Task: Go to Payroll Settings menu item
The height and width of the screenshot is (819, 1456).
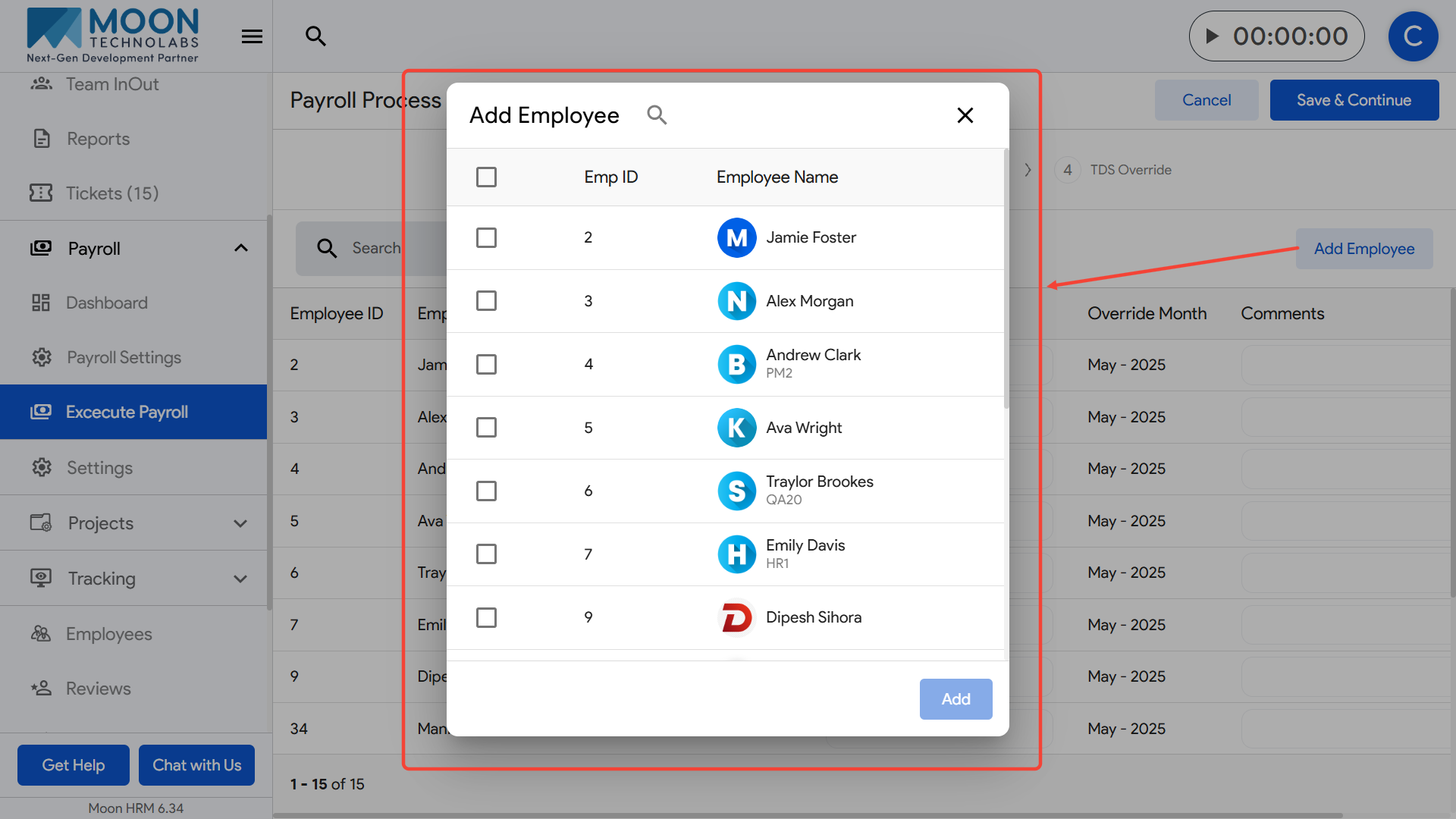Action: pyautogui.click(x=124, y=357)
